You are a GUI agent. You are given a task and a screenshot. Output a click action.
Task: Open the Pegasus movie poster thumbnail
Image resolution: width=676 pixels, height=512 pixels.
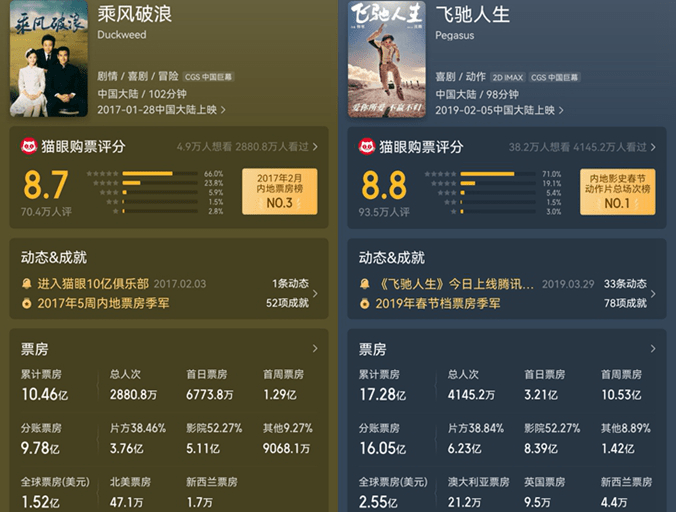[x=387, y=59]
